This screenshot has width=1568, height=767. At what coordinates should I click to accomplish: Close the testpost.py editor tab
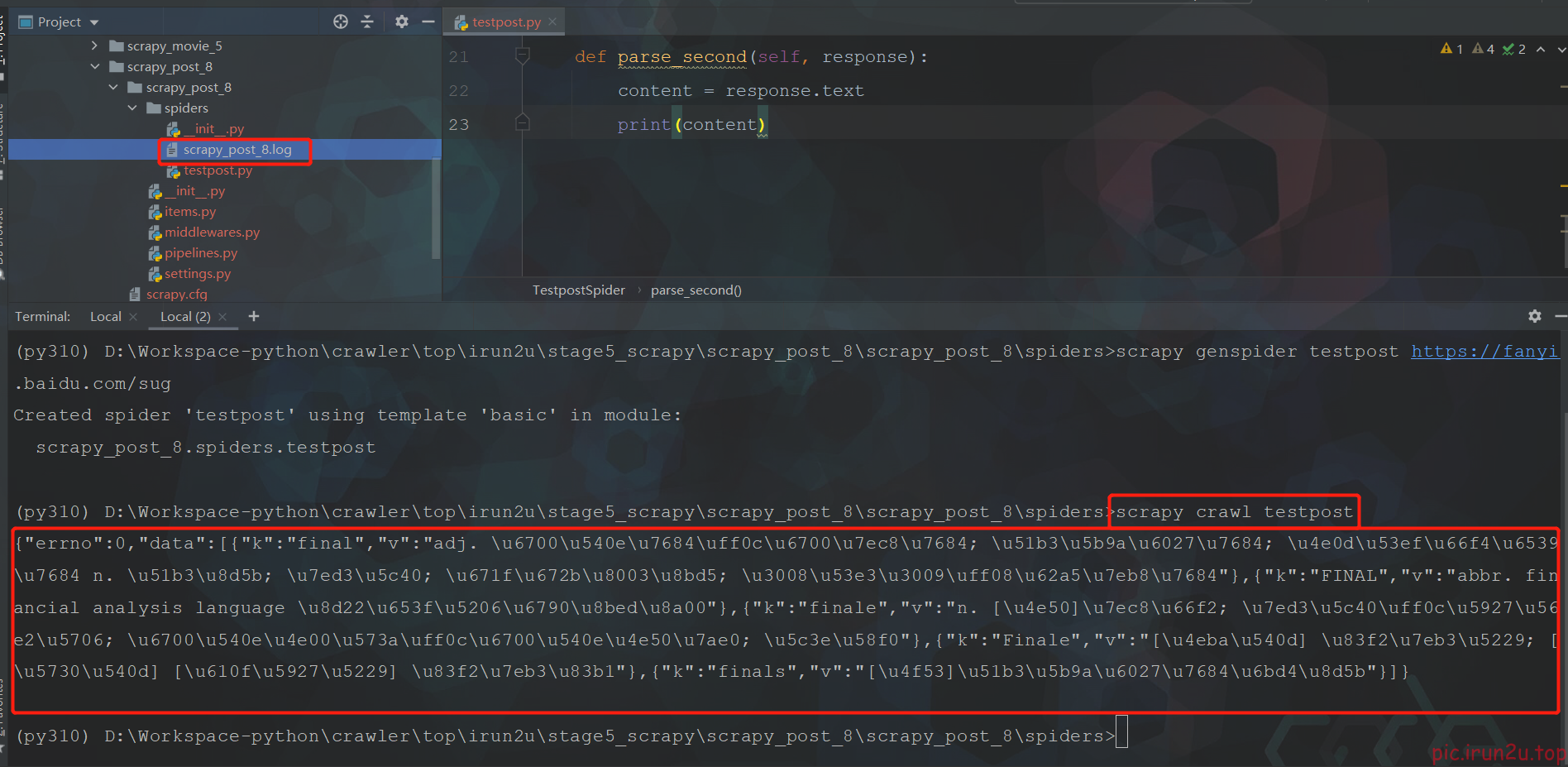(x=552, y=22)
